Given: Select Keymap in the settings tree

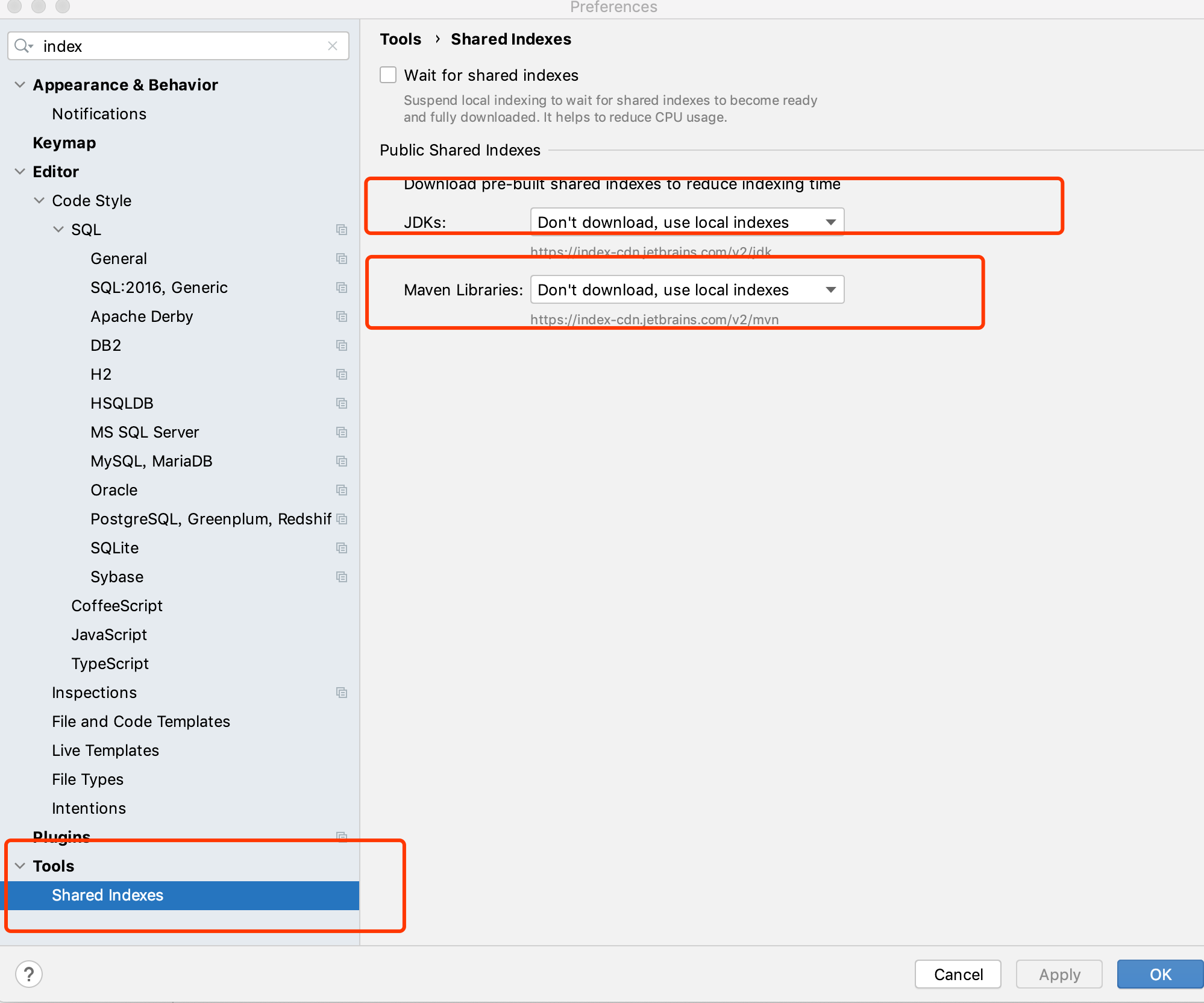Looking at the screenshot, I should [64, 143].
